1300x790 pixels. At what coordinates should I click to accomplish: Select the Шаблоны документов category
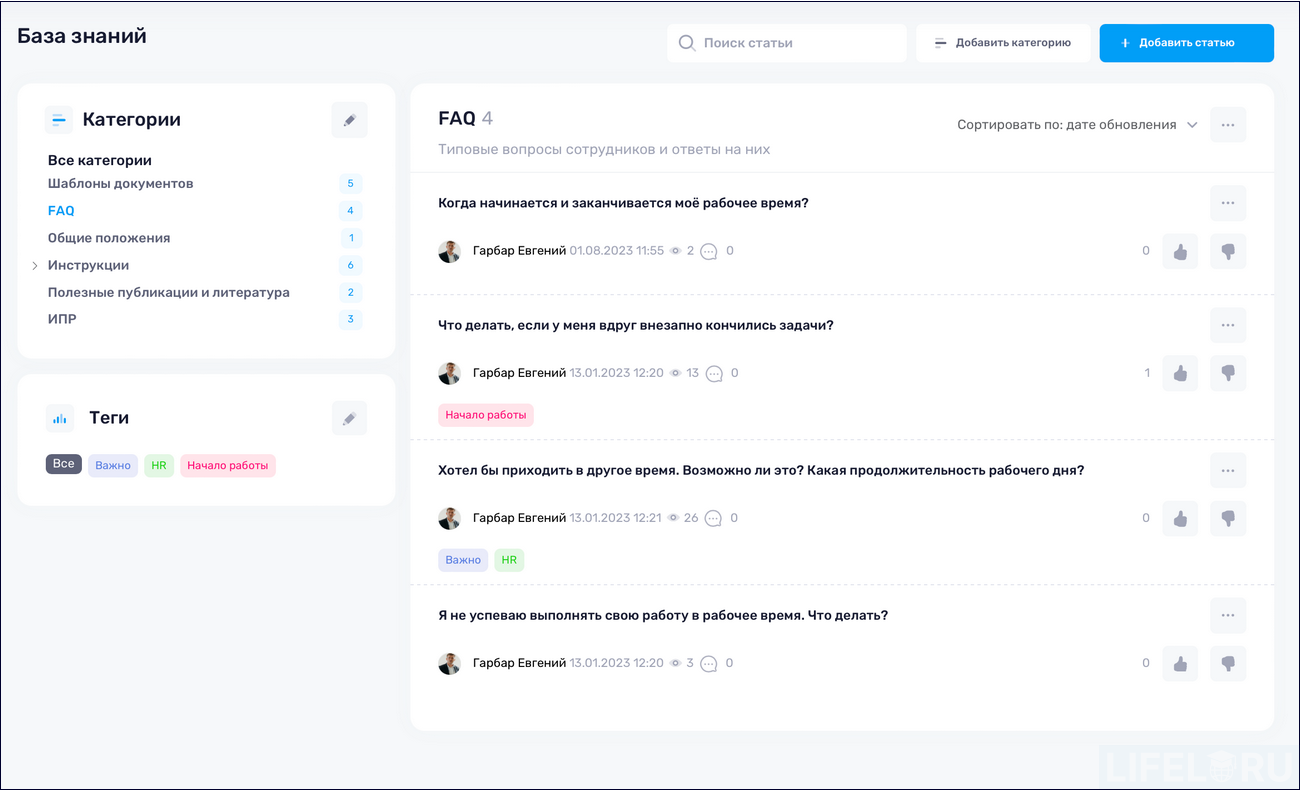point(120,183)
